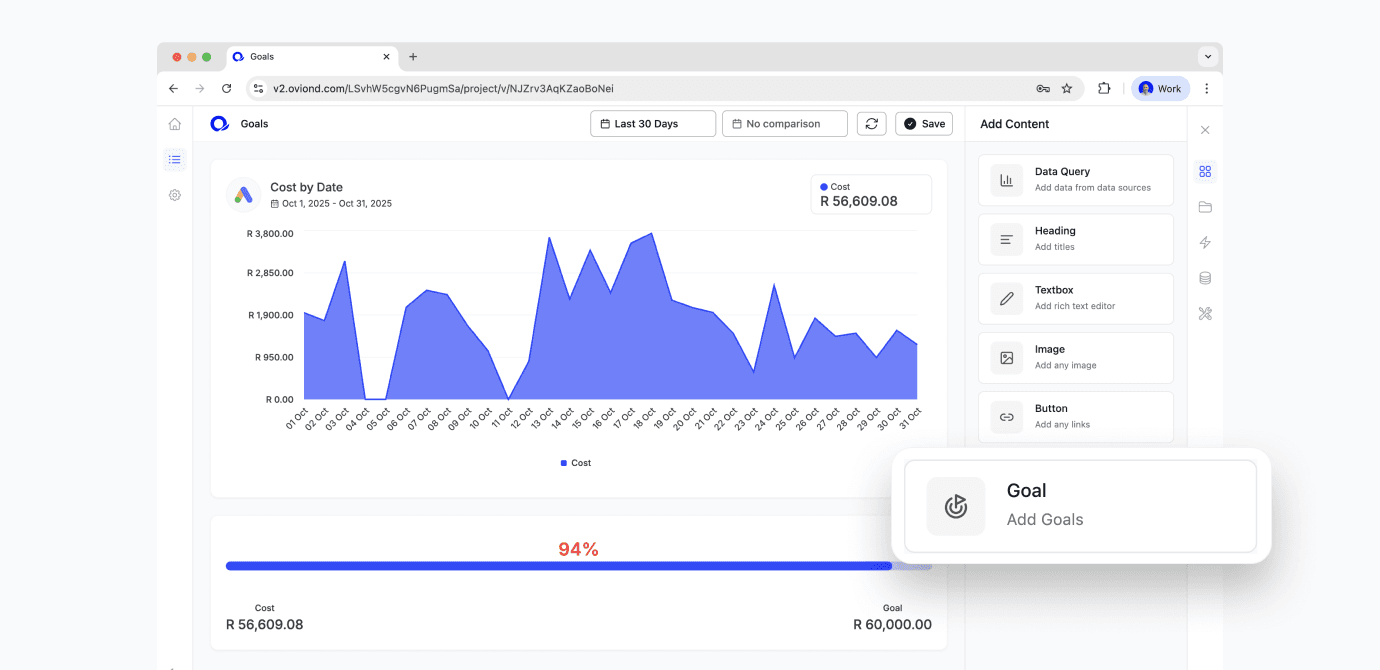Open the browser tab search chevron
Viewport: 1380px width, 670px height.
tap(1208, 57)
